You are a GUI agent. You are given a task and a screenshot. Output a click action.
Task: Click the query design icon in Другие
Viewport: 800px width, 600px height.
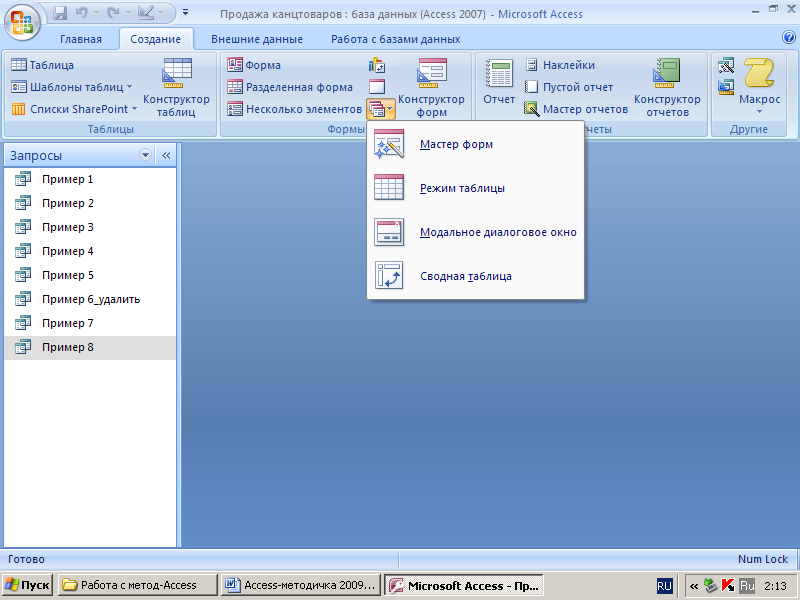pos(726,87)
